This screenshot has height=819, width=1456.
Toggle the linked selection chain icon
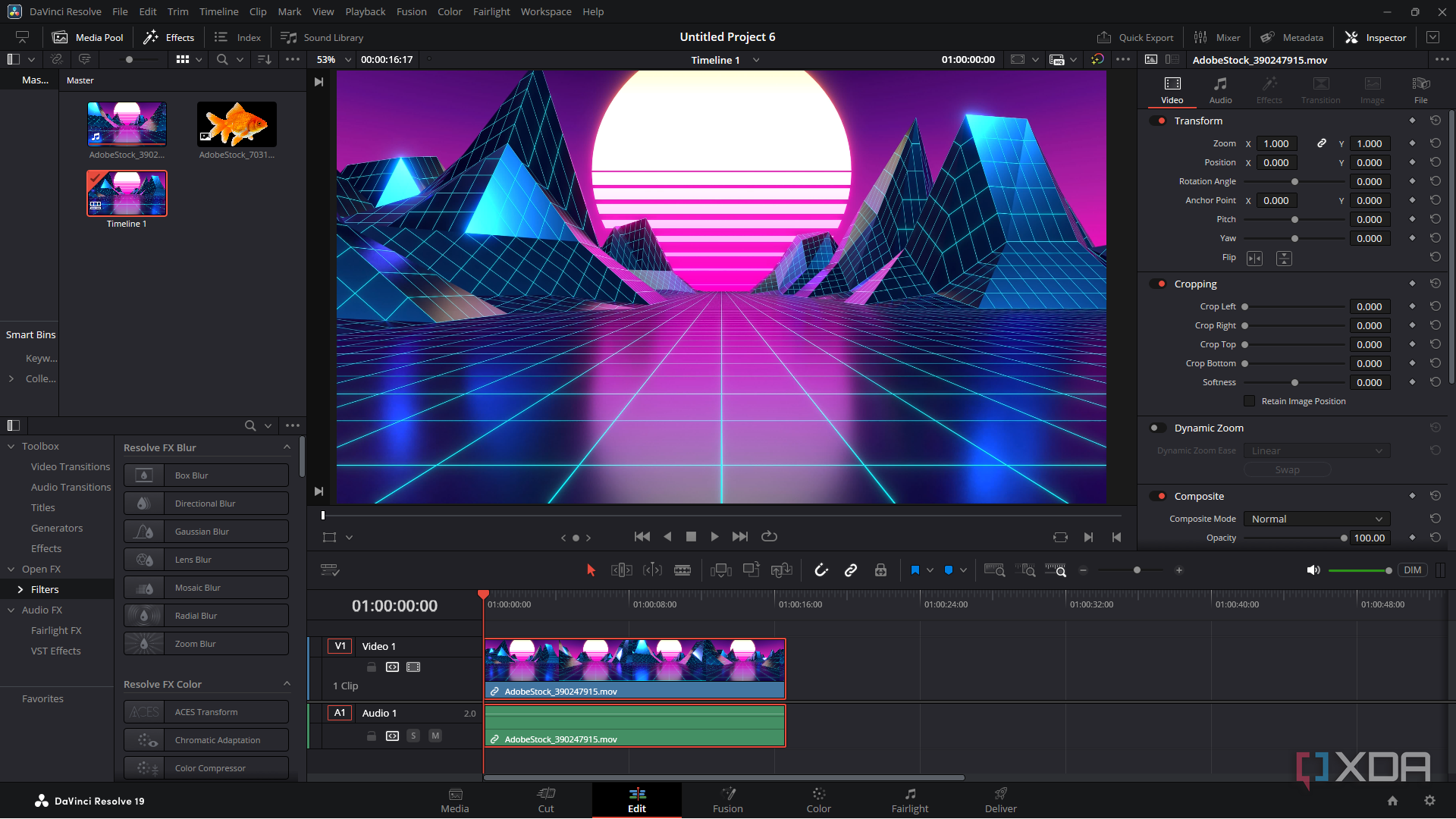tap(851, 570)
